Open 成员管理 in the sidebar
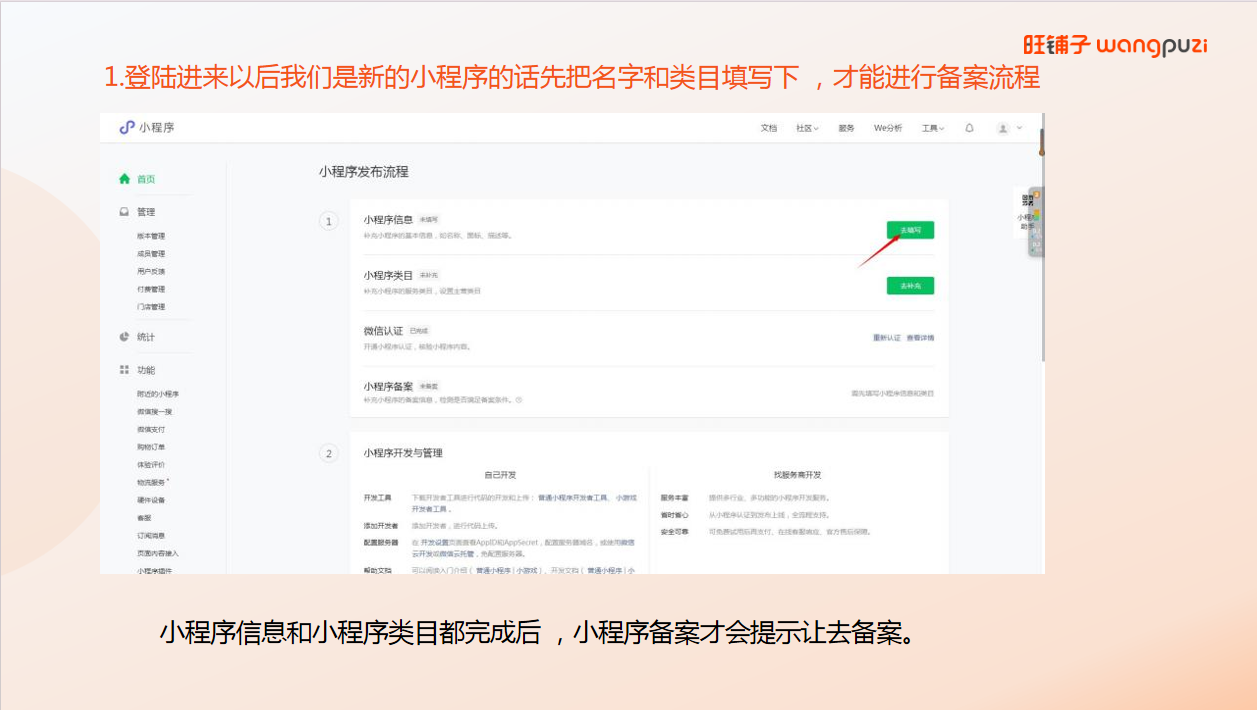The width and height of the screenshot is (1257, 710). (151, 254)
